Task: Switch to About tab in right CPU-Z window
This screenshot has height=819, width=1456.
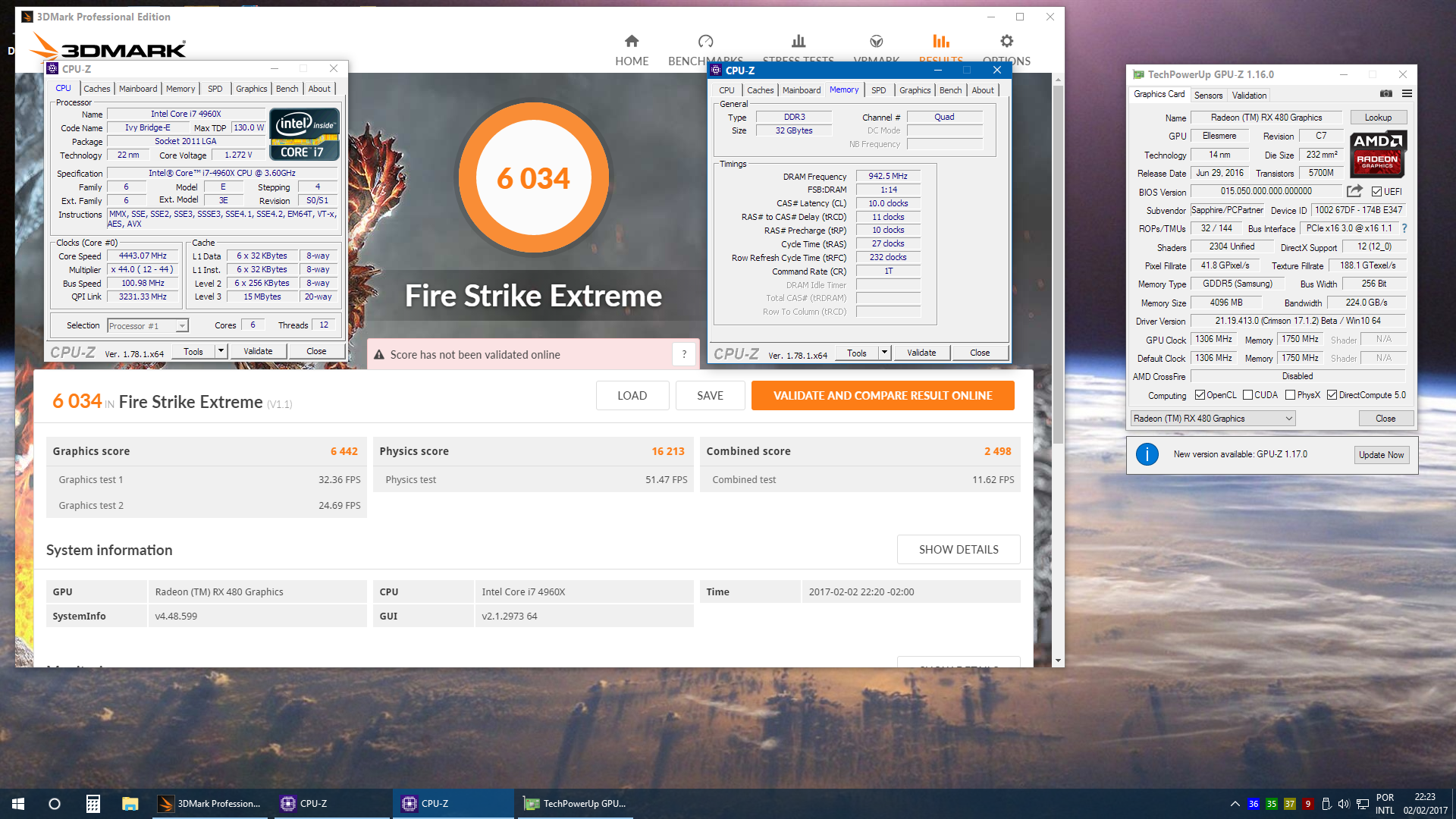Action: (x=983, y=90)
